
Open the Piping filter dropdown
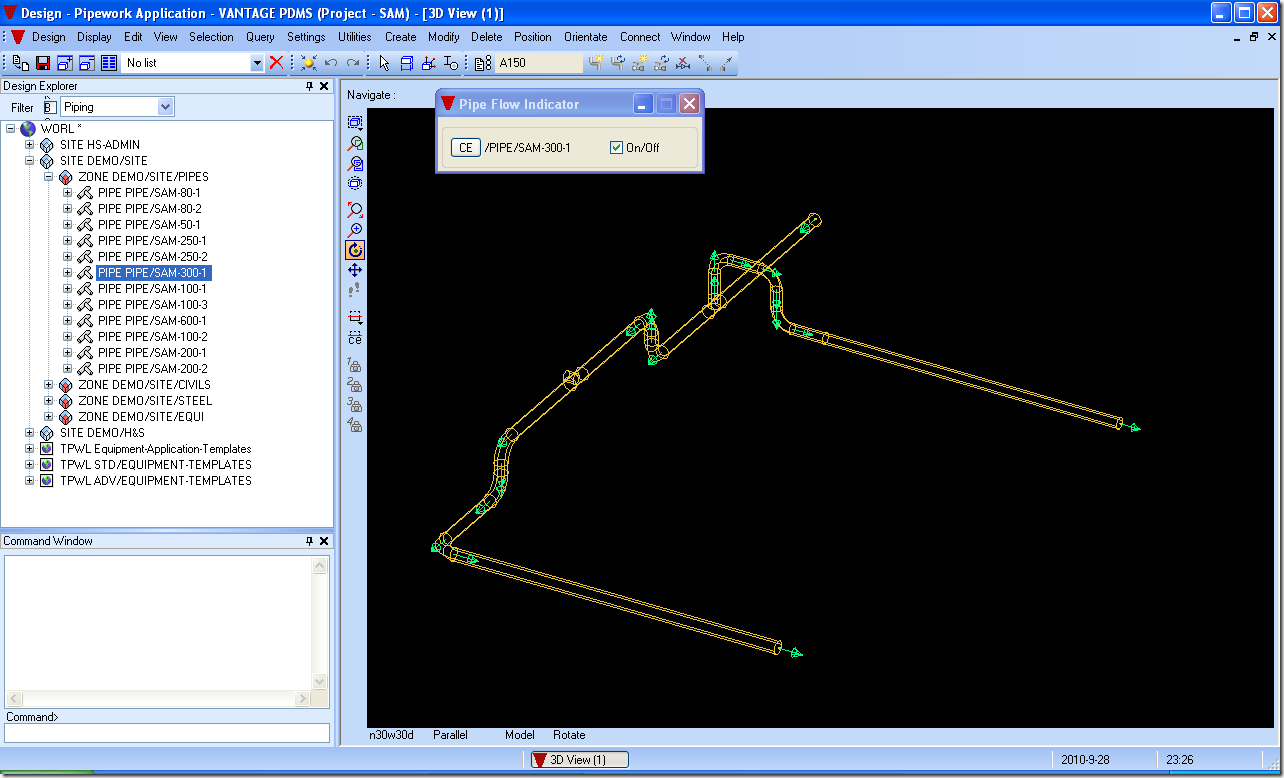[x=166, y=107]
